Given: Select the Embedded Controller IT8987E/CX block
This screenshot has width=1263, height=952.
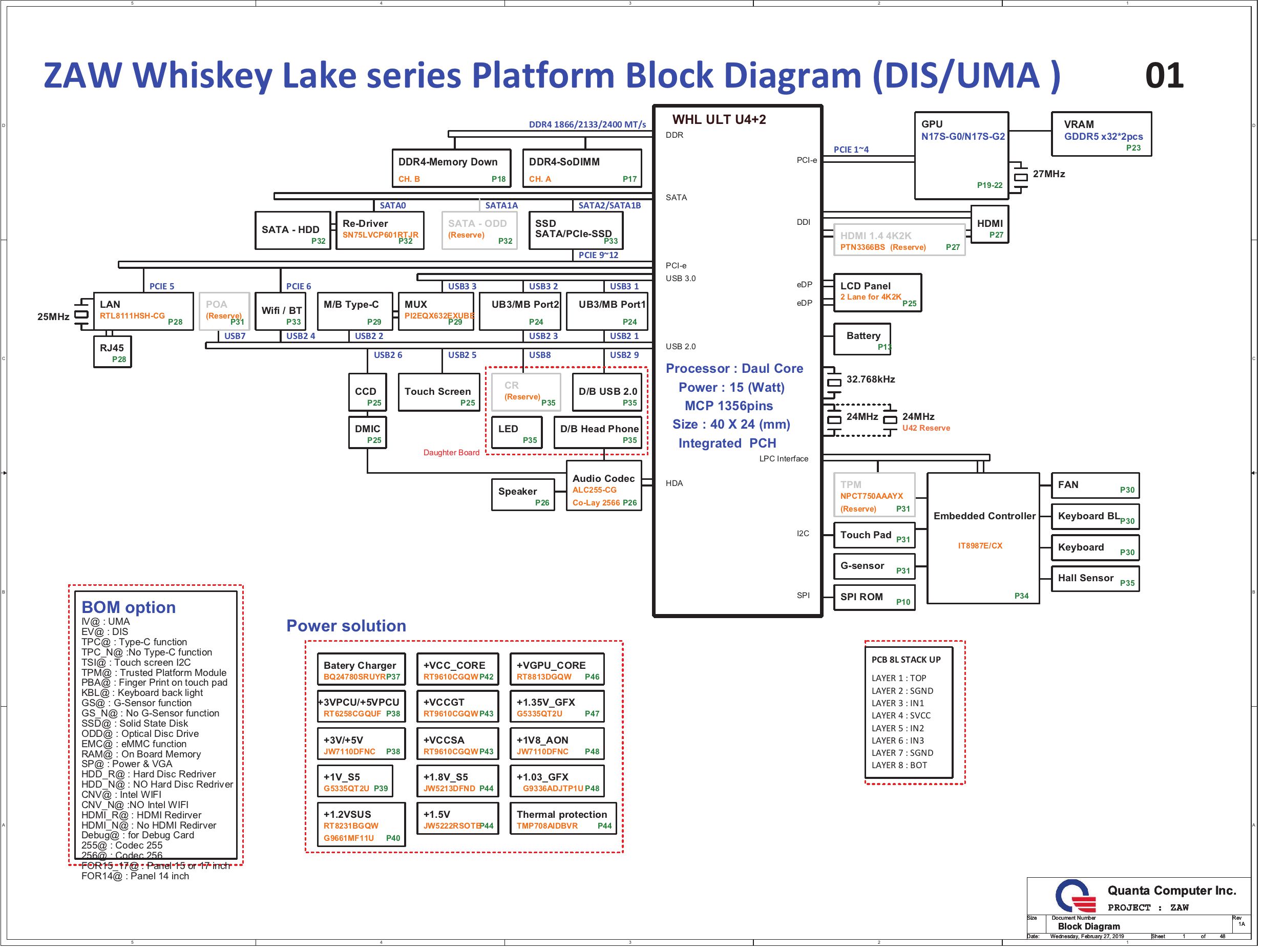Looking at the screenshot, I should click(983, 538).
